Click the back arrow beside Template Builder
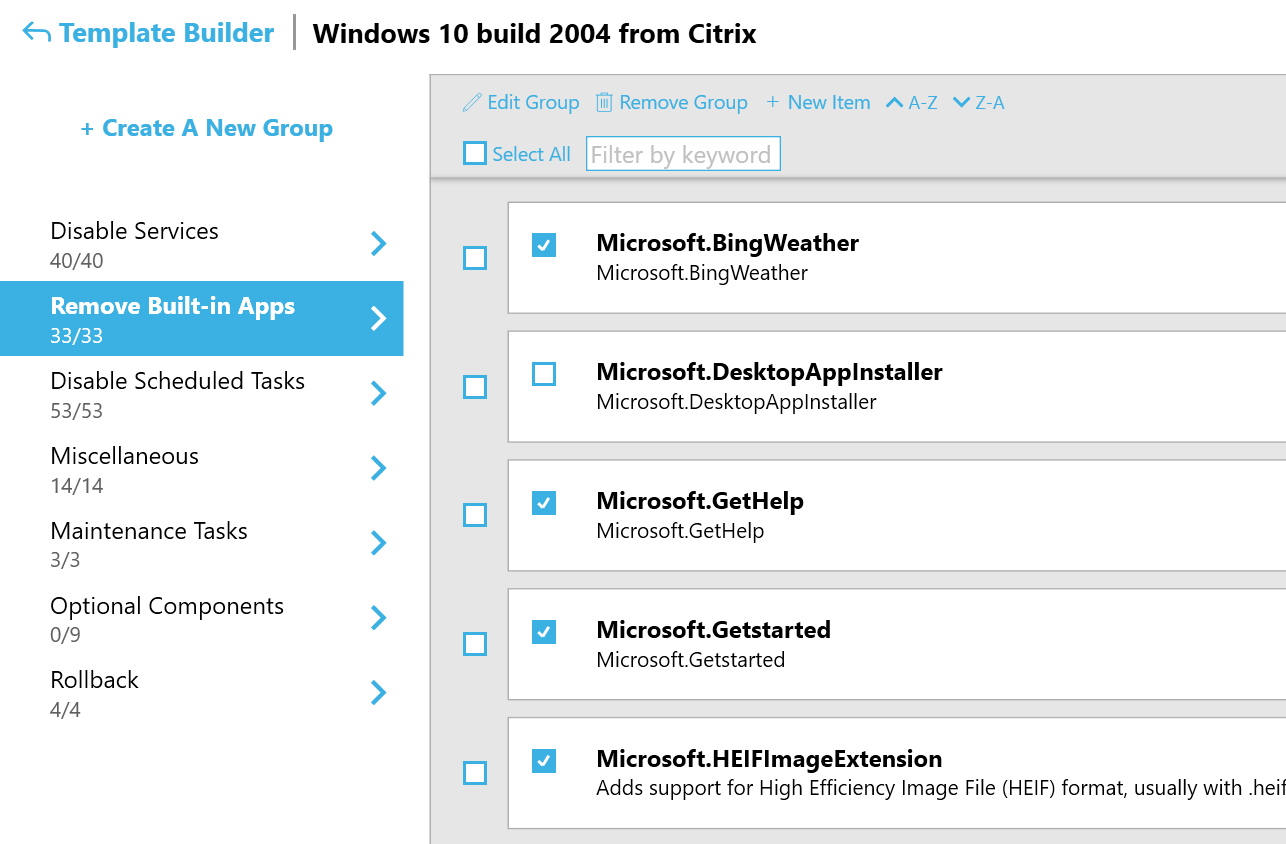 pyautogui.click(x=37, y=33)
